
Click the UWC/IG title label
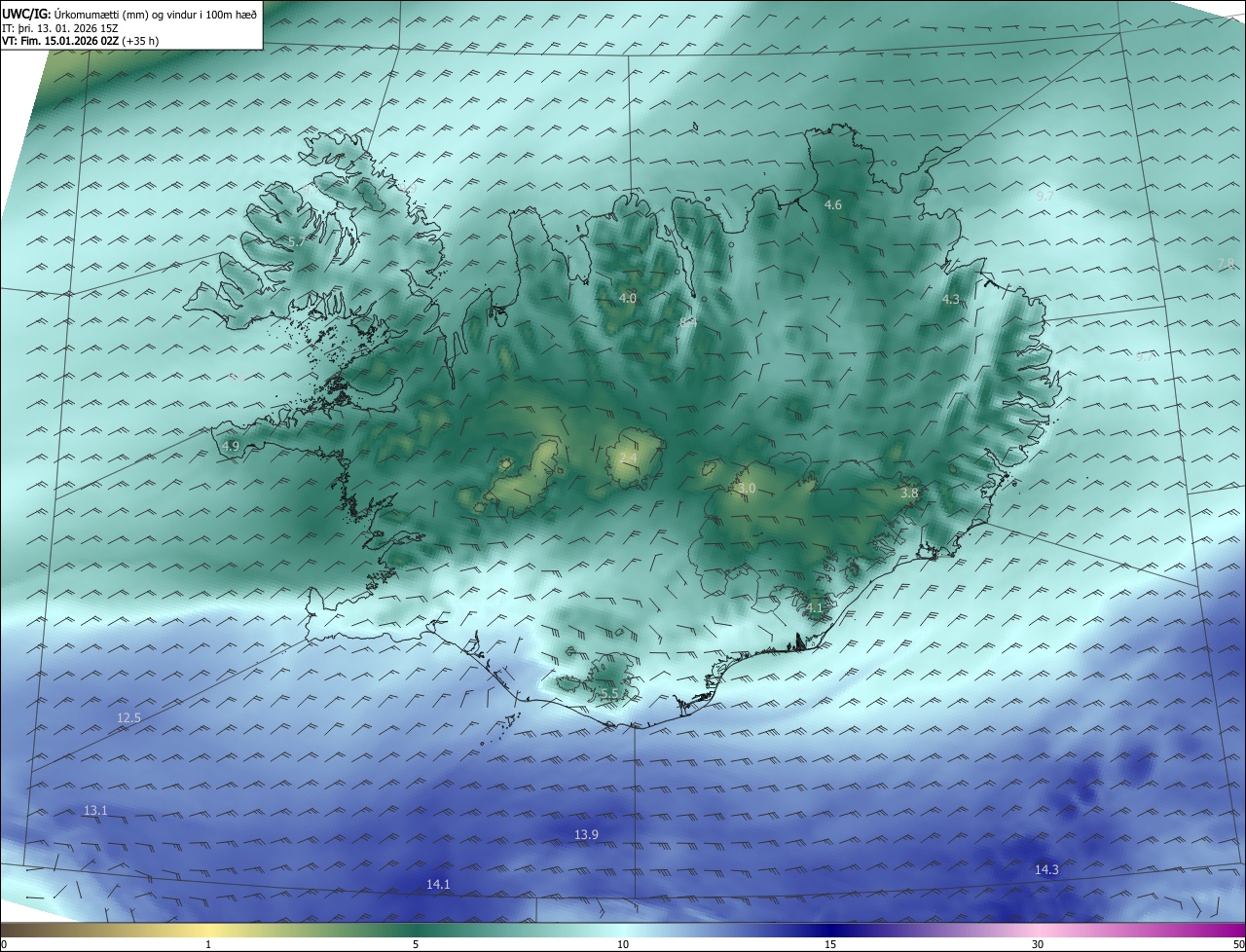pyautogui.click(x=26, y=14)
